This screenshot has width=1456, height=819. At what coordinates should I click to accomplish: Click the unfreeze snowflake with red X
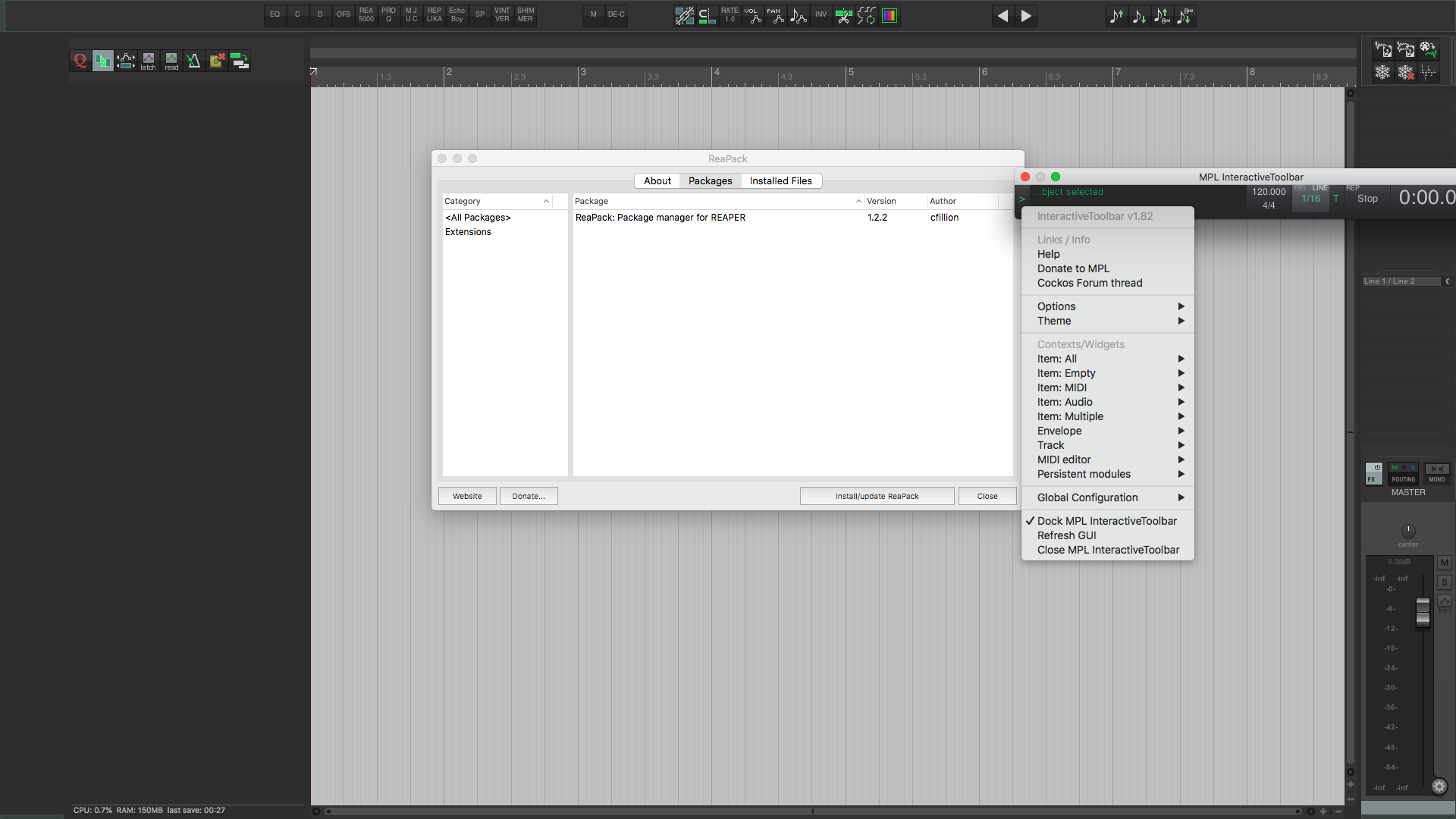(1405, 72)
